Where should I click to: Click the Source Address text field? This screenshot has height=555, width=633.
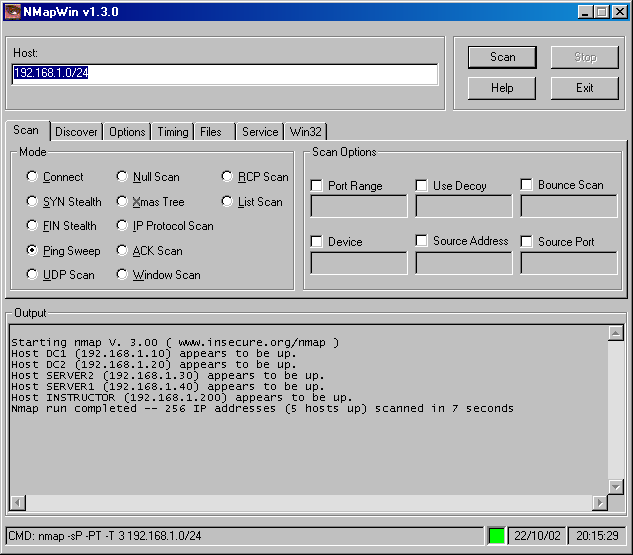[464, 263]
